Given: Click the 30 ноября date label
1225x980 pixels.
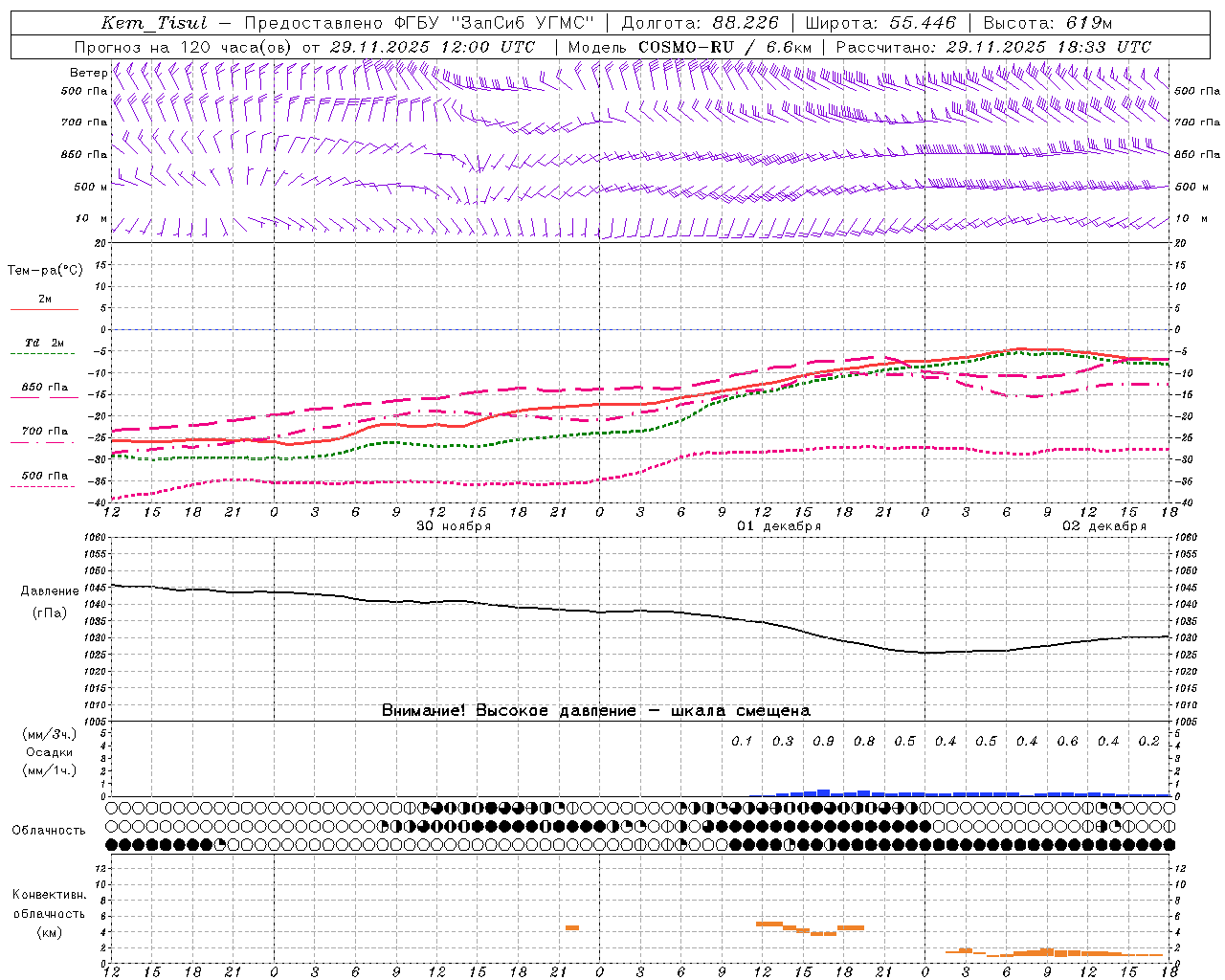Looking at the screenshot, I should point(454,525).
